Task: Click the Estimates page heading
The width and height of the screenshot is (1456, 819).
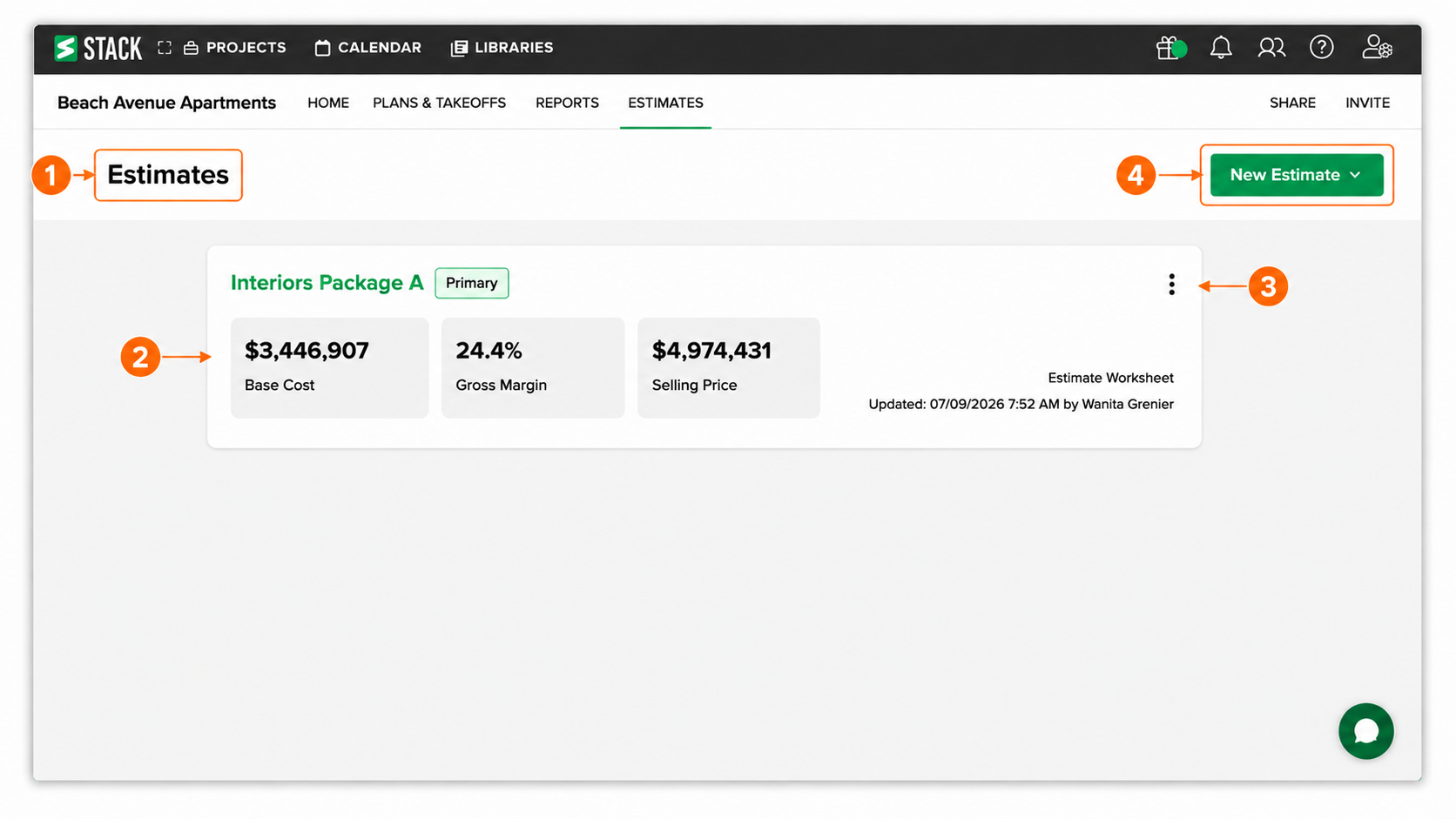Action: [x=168, y=175]
